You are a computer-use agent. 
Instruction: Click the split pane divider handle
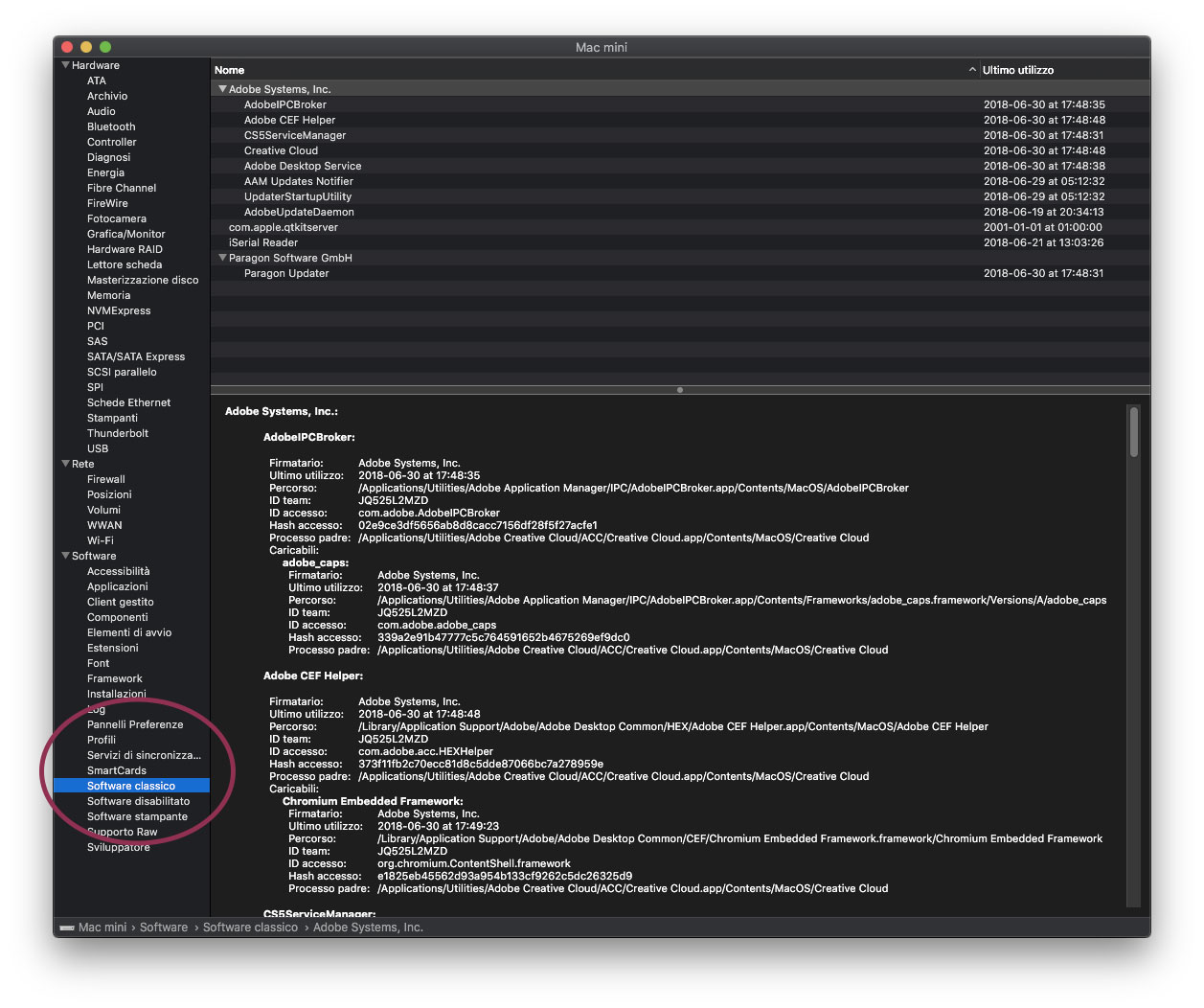[680, 390]
